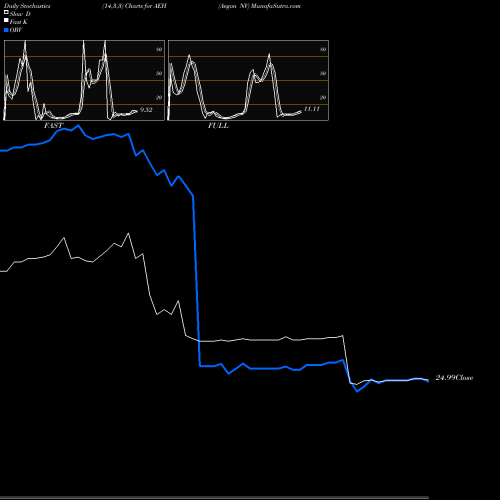The height and width of the screenshot is (500, 500).
Task: Click the 80 axis label in FAST chart
Action: point(159,49)
